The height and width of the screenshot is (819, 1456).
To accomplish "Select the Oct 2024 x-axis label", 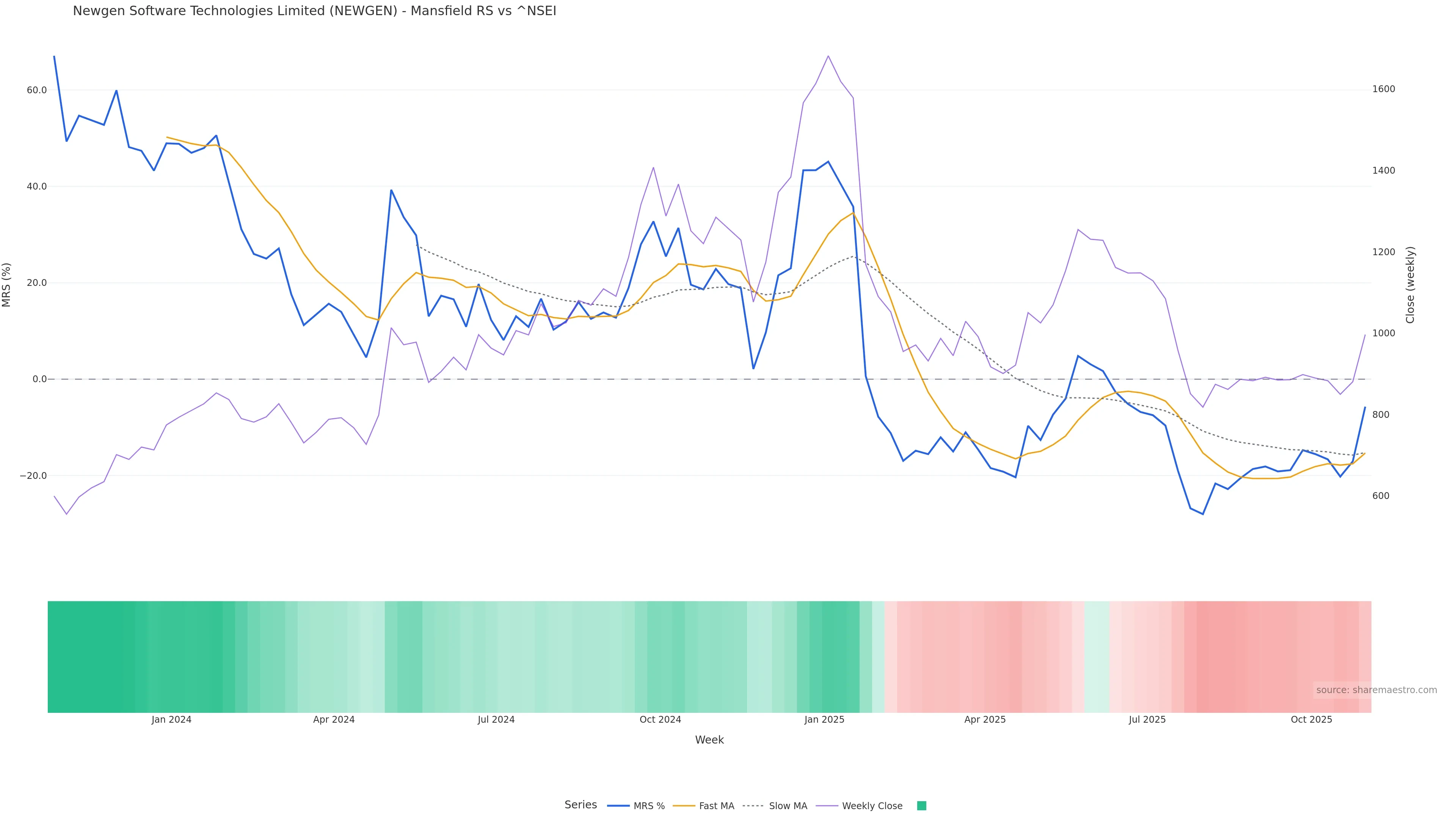I will [x=660, y=720].
